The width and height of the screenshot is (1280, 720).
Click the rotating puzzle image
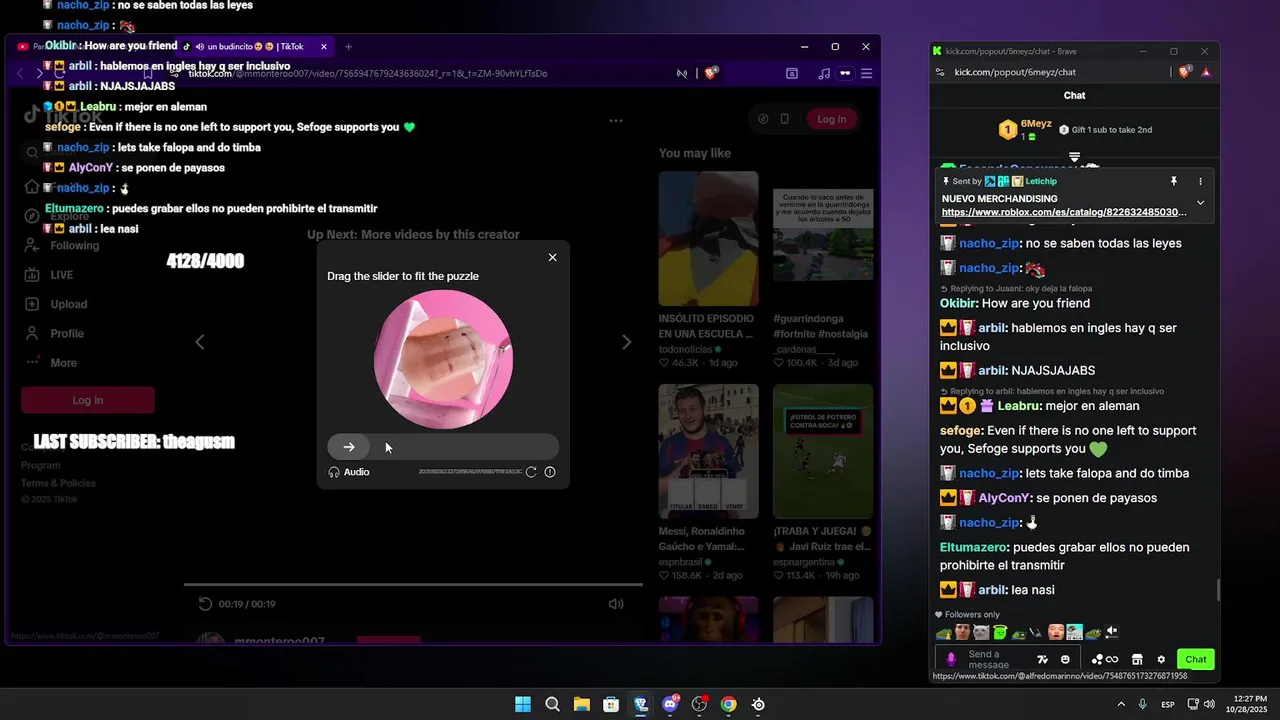(x=443, y=360)
